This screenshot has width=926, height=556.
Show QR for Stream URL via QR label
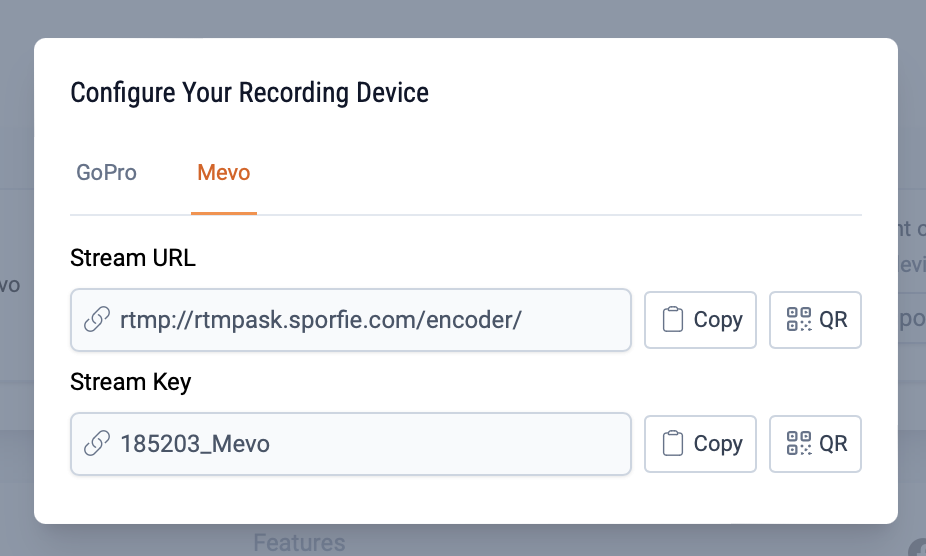click(833, 320)
